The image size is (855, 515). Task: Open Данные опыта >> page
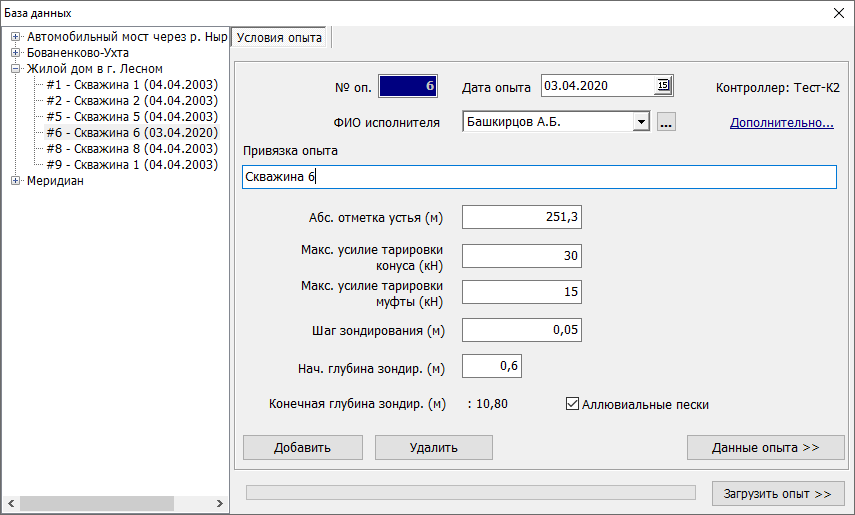click(x=765, y=447)
